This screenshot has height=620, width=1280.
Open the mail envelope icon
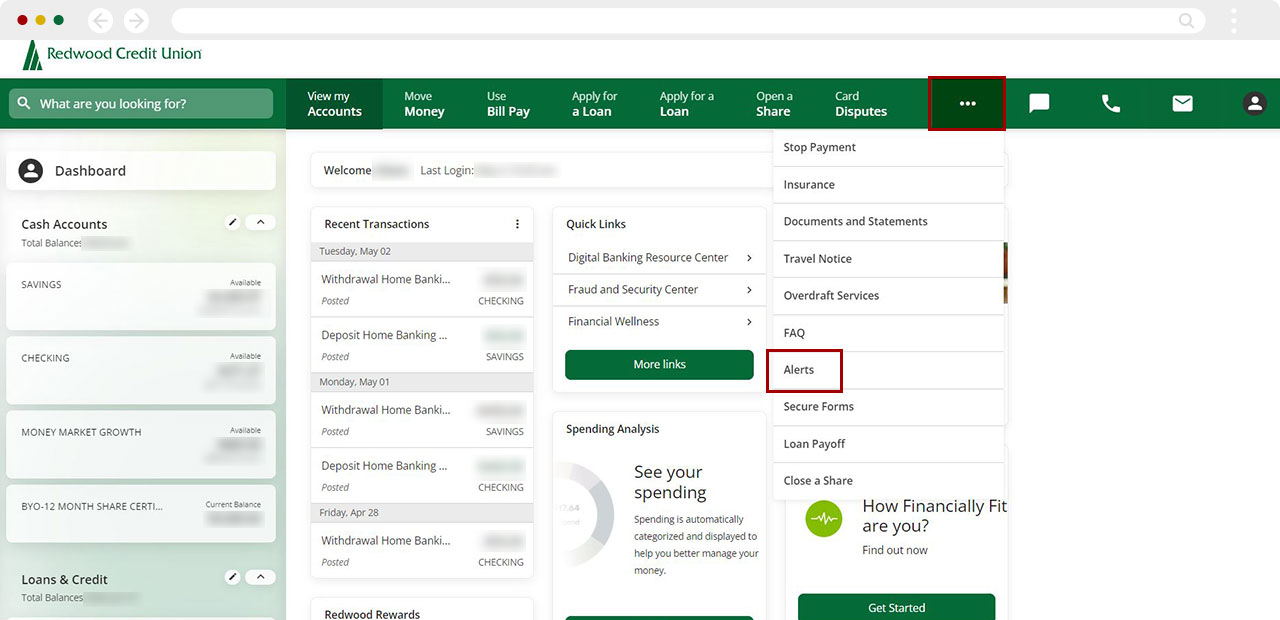pos(1183,103)
